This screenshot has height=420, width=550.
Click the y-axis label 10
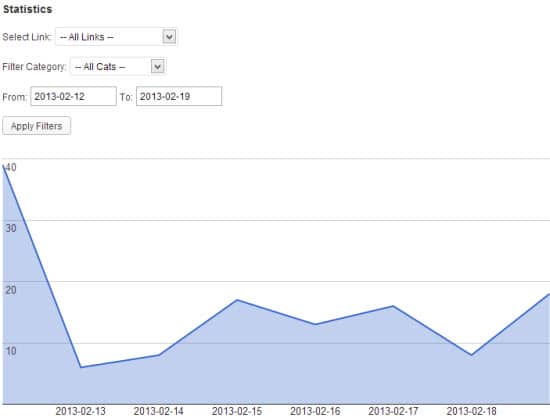pyautogui.click(x=11, y=351)
